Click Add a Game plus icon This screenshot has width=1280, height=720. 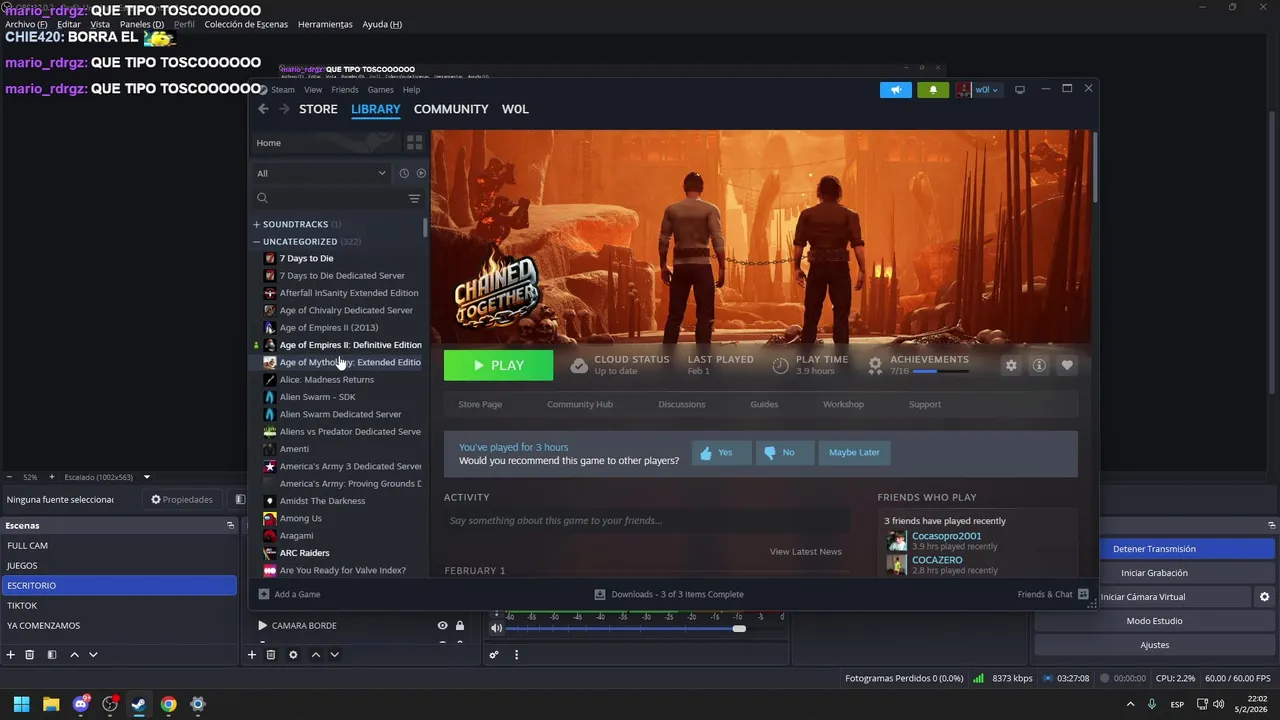point(264,594)
